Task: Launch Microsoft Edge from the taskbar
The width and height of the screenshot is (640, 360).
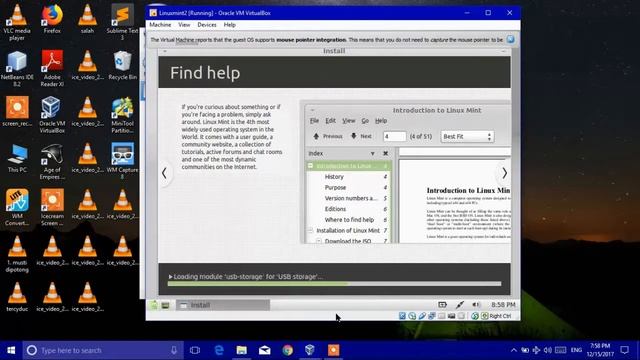Action: pyautogui.click(x=219, y=350)
